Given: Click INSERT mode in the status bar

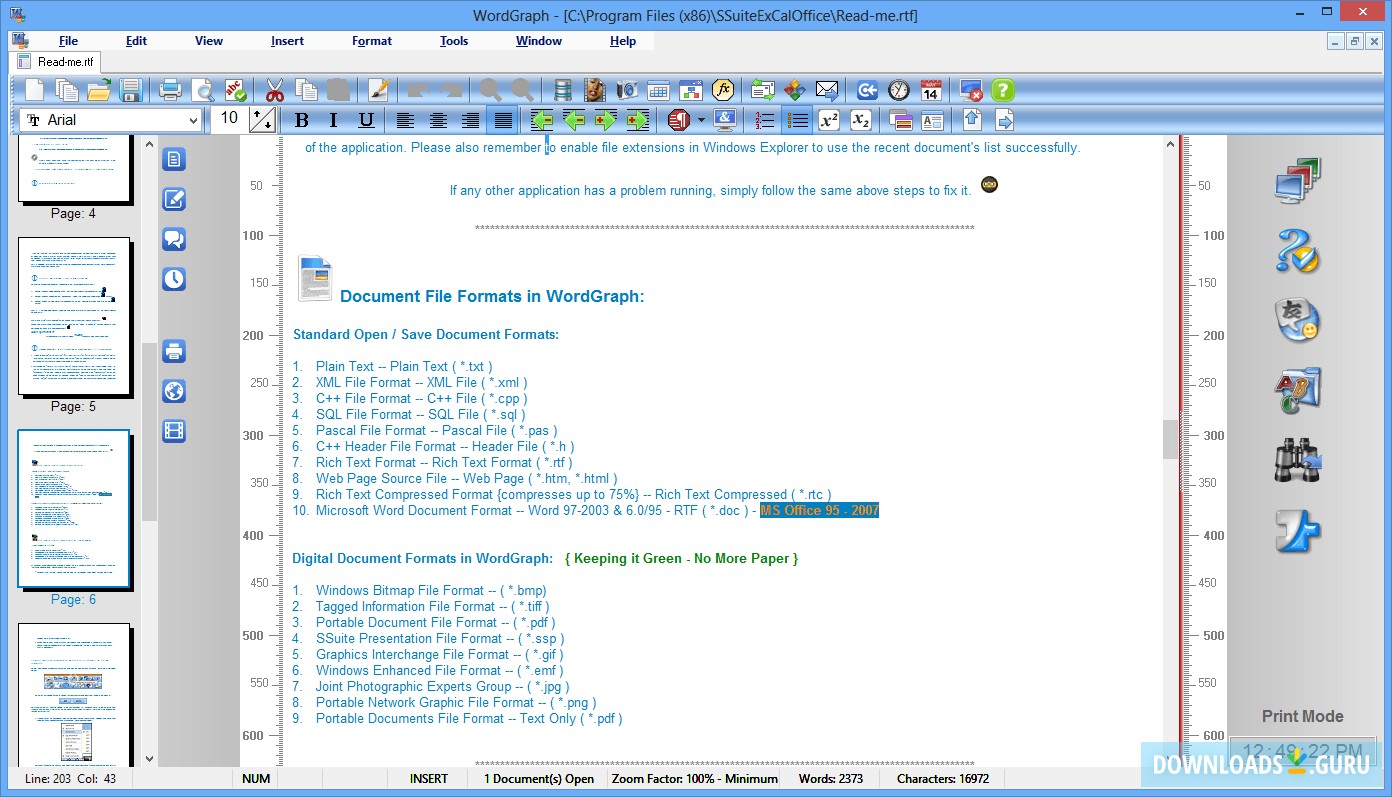Looking at the screenshot, I should tap(428, 778).
